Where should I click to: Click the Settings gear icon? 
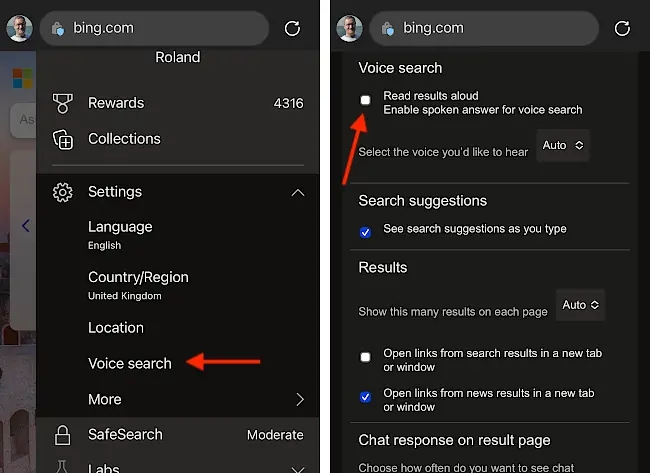click(x=63, y=192)
